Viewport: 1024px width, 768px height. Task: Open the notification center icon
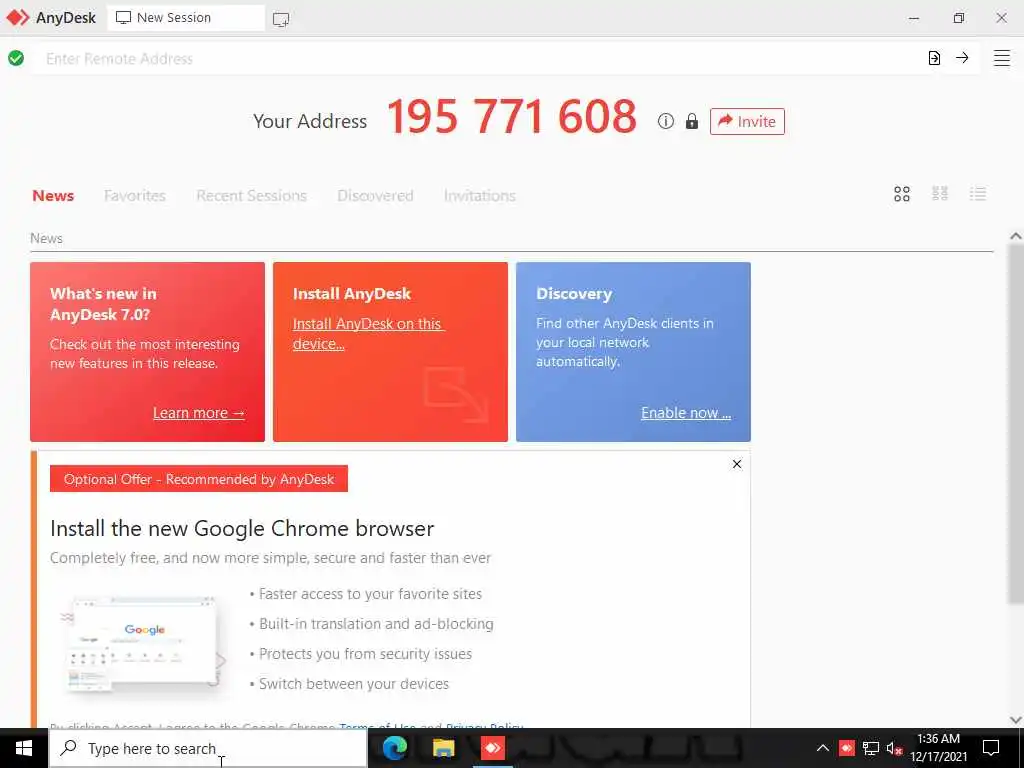[991, 748]
